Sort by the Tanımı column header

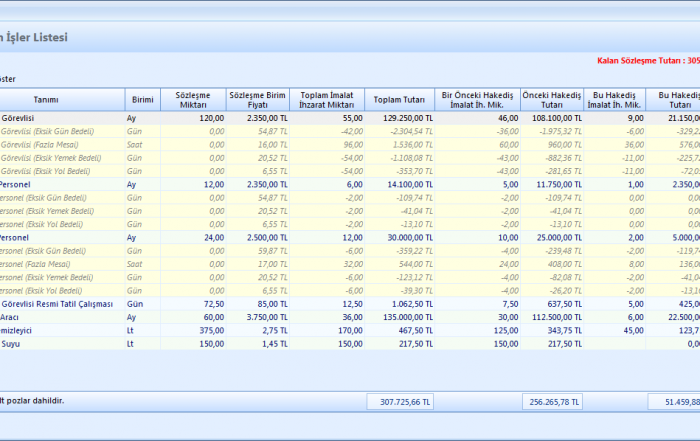point(46,100)
